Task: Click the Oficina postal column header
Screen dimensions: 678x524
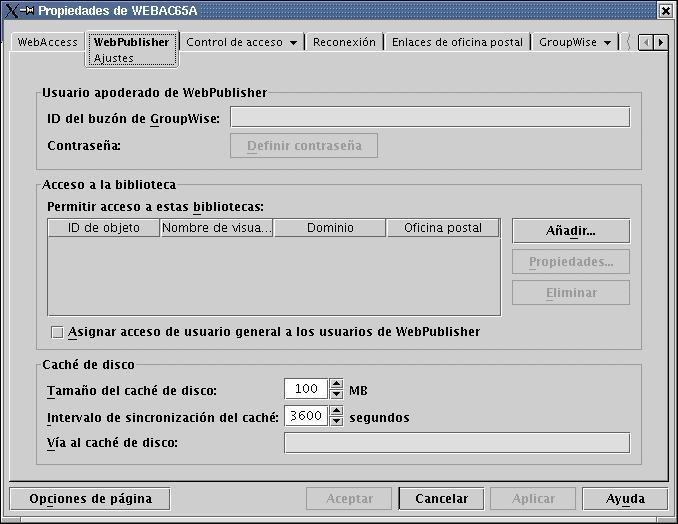Action: click(443, 228)
